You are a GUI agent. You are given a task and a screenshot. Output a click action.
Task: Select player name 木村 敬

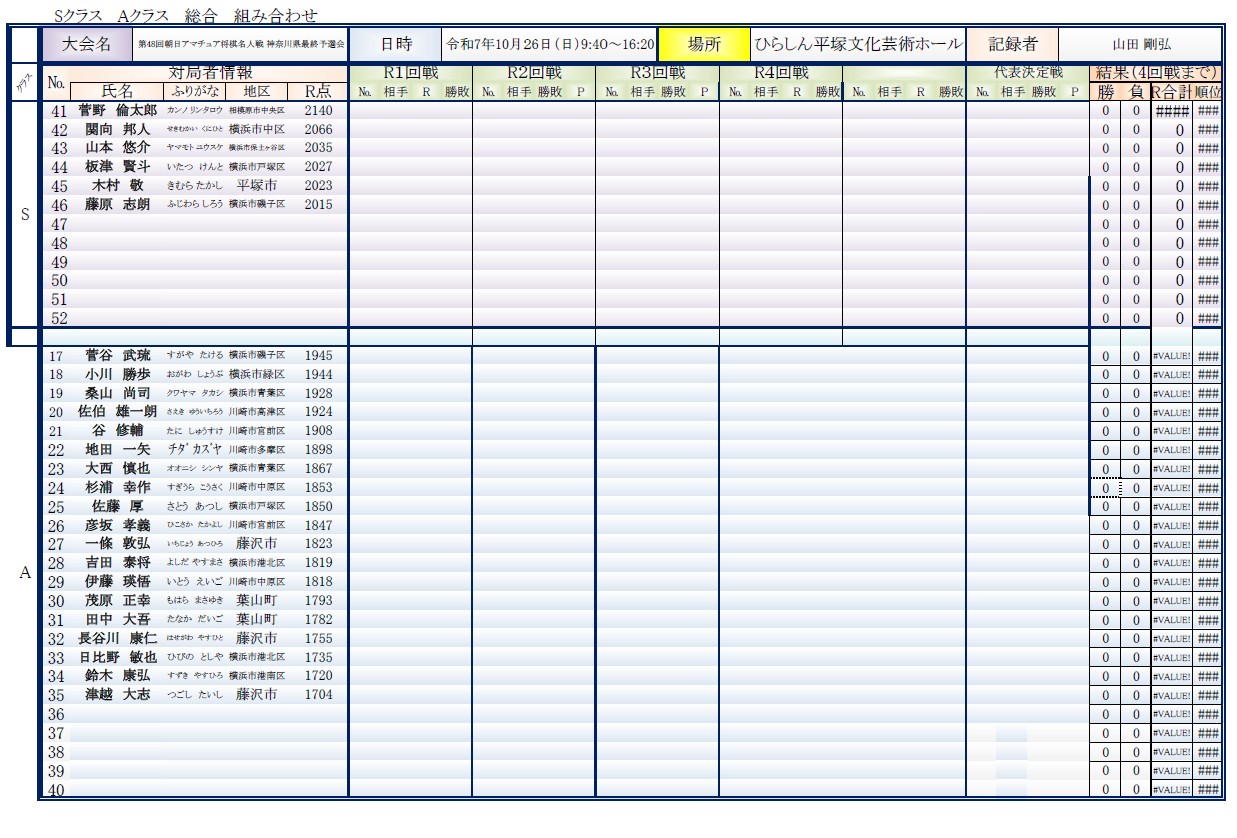(x=118, y=186)
